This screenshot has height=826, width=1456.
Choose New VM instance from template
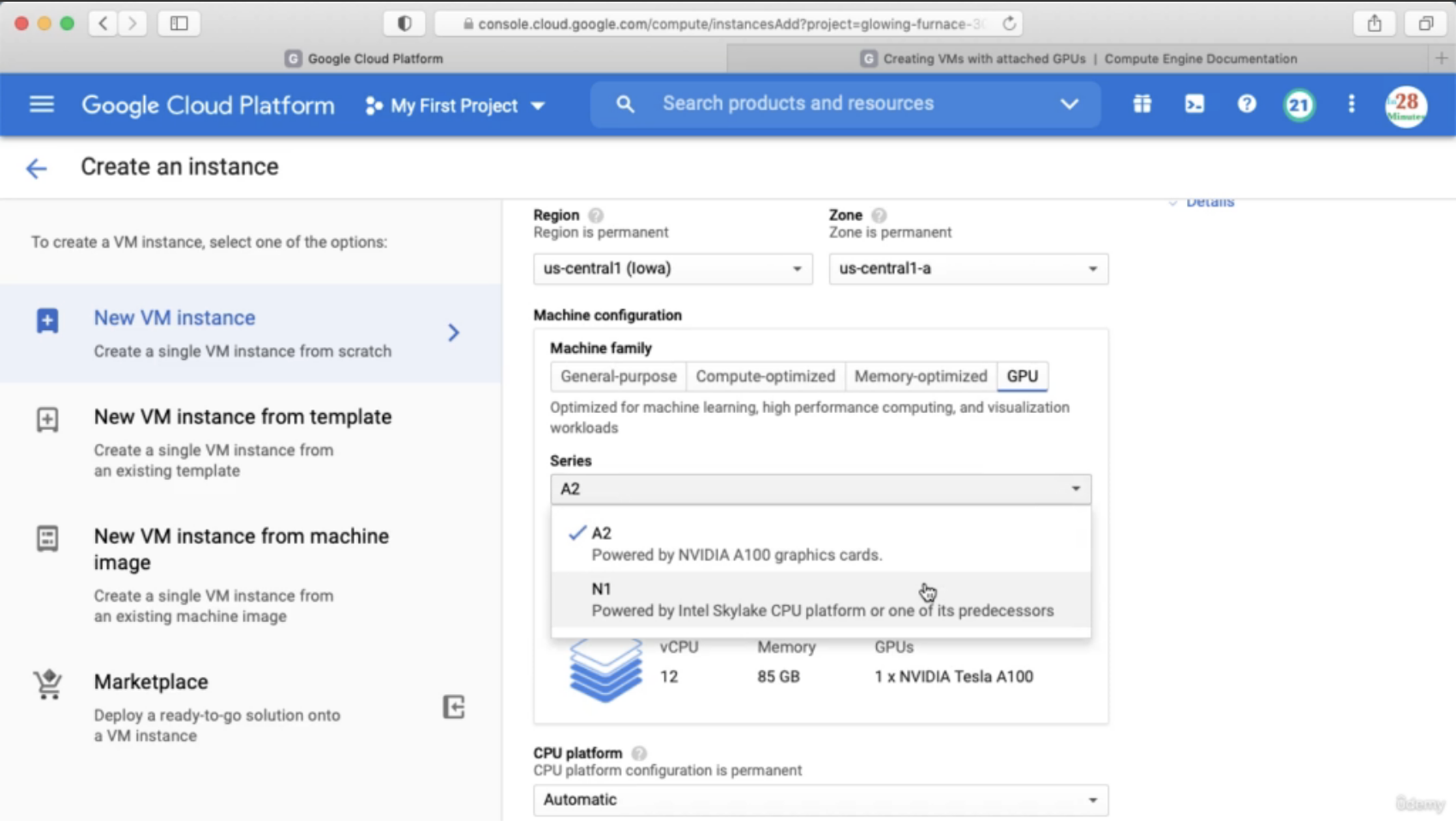pyautogui.click(x=250, y=442)
